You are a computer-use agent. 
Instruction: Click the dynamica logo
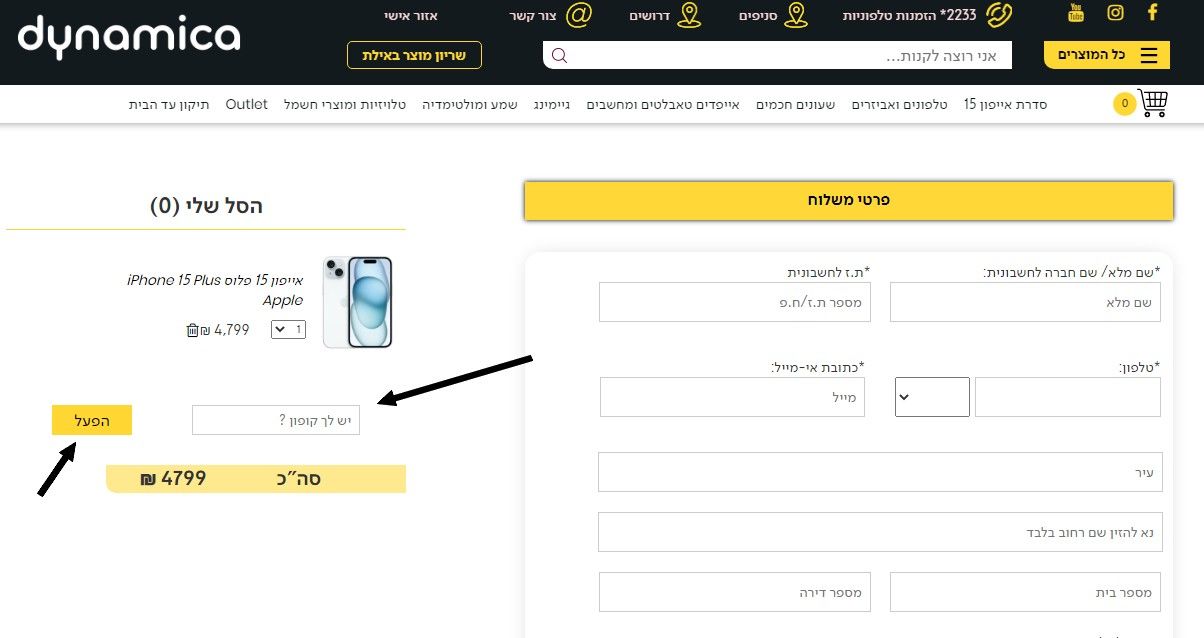tap(129, 37)
